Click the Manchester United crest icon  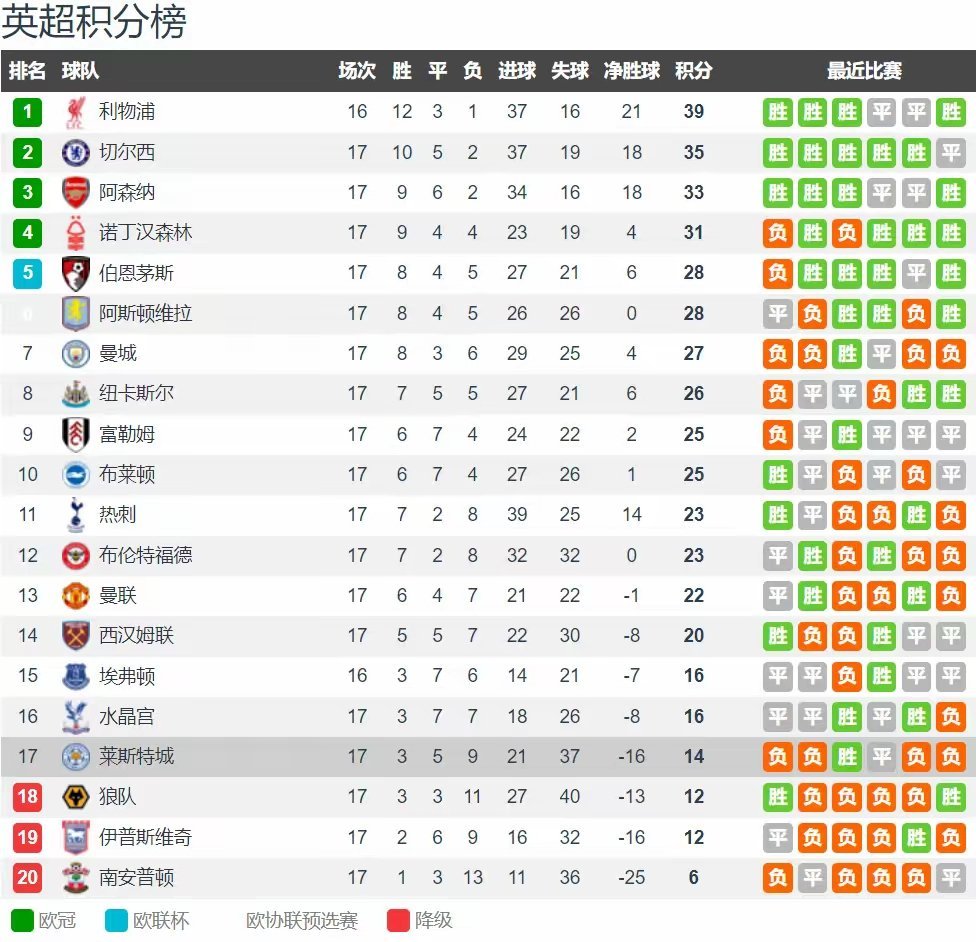point(76,595)
